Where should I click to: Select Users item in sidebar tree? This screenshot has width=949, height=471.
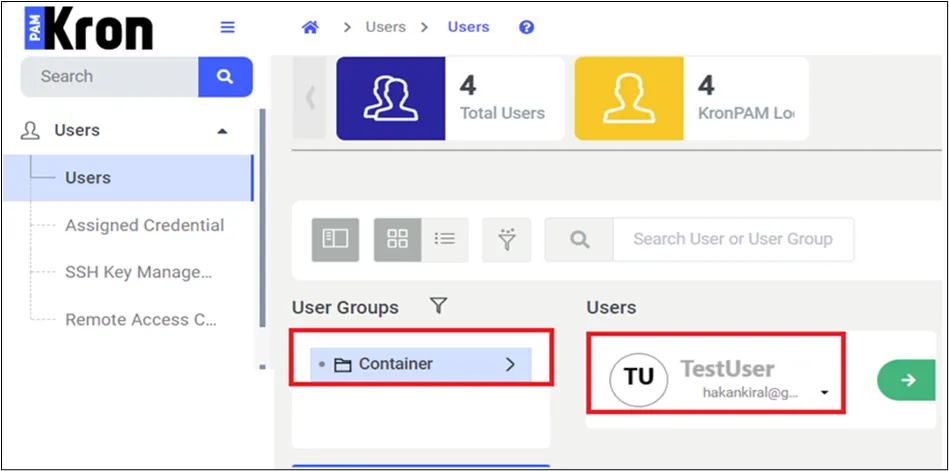pyautogui.click(x=128, y=178)
